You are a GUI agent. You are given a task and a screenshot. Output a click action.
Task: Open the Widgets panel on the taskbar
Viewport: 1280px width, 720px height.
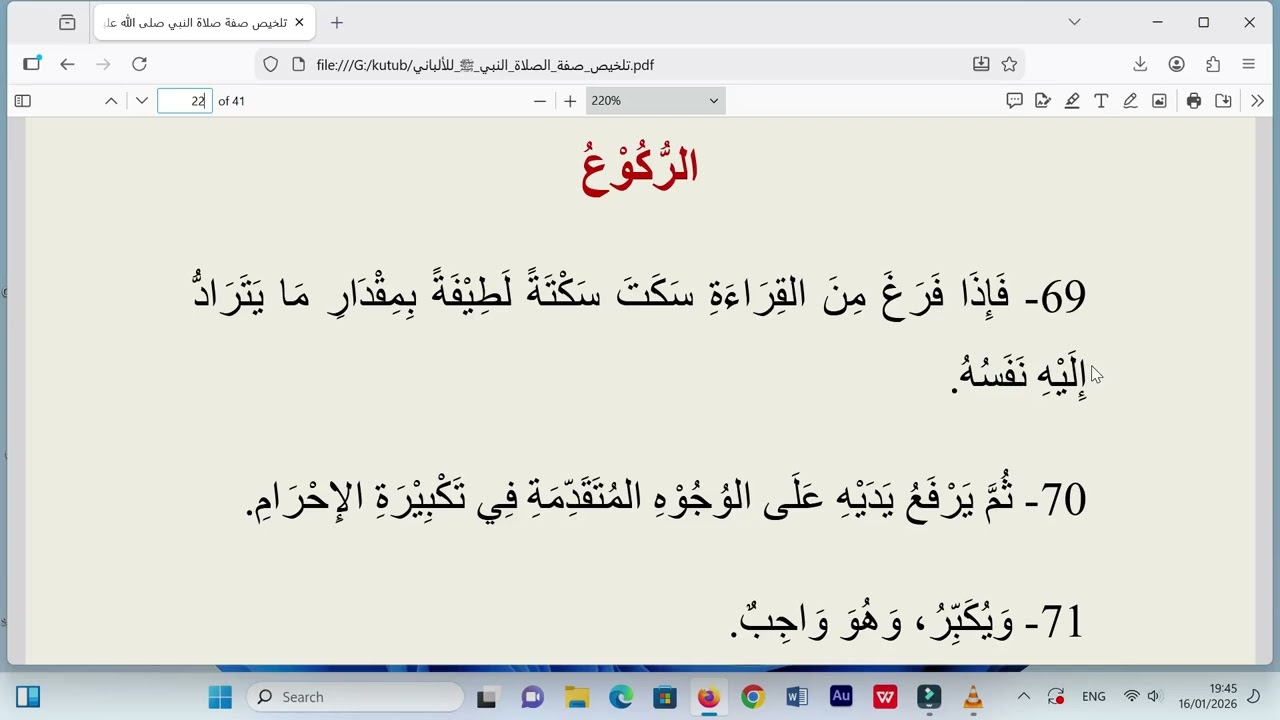coord(28,697)
